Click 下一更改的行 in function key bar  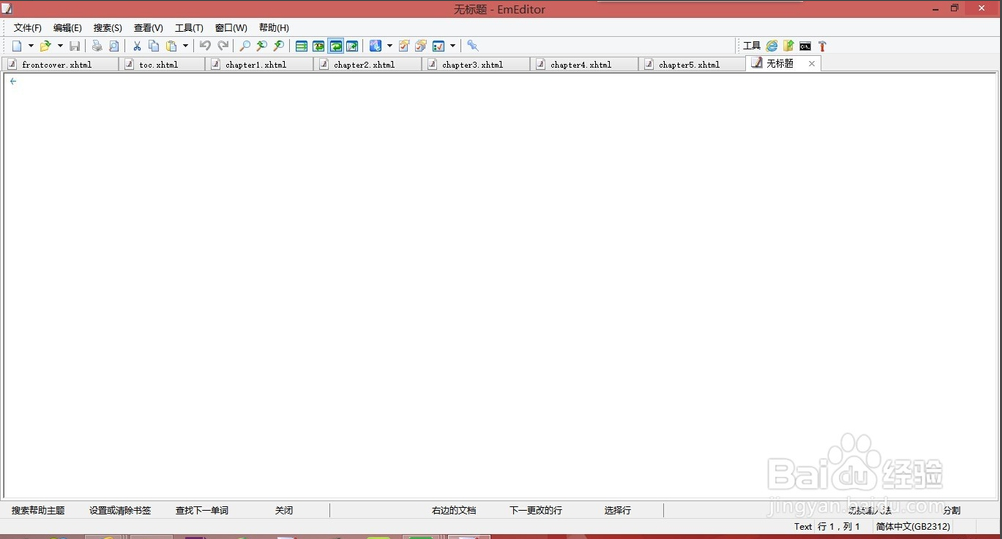point(536,510)
